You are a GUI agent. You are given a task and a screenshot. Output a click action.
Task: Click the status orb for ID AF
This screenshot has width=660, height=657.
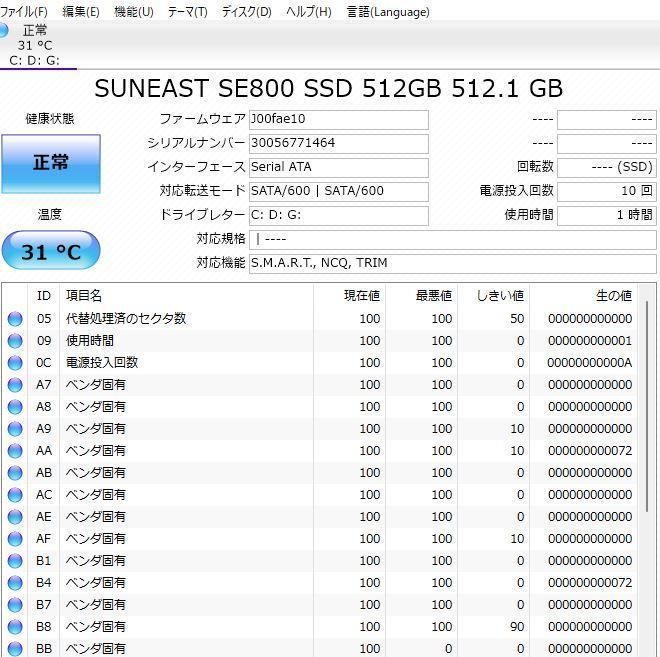pyautogui.click(x=15, y=539)
